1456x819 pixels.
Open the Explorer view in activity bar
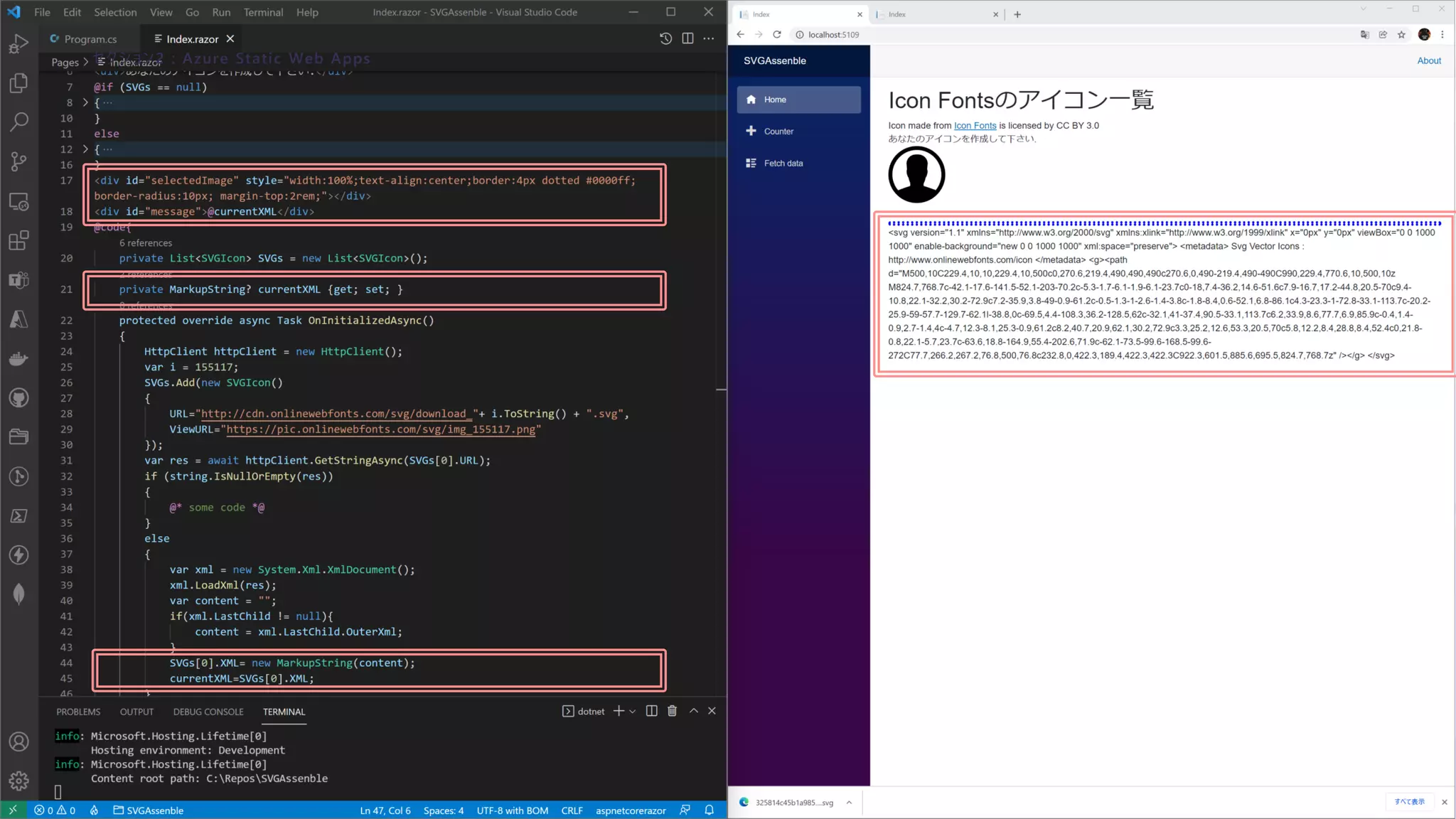click(x=19, y=83)
